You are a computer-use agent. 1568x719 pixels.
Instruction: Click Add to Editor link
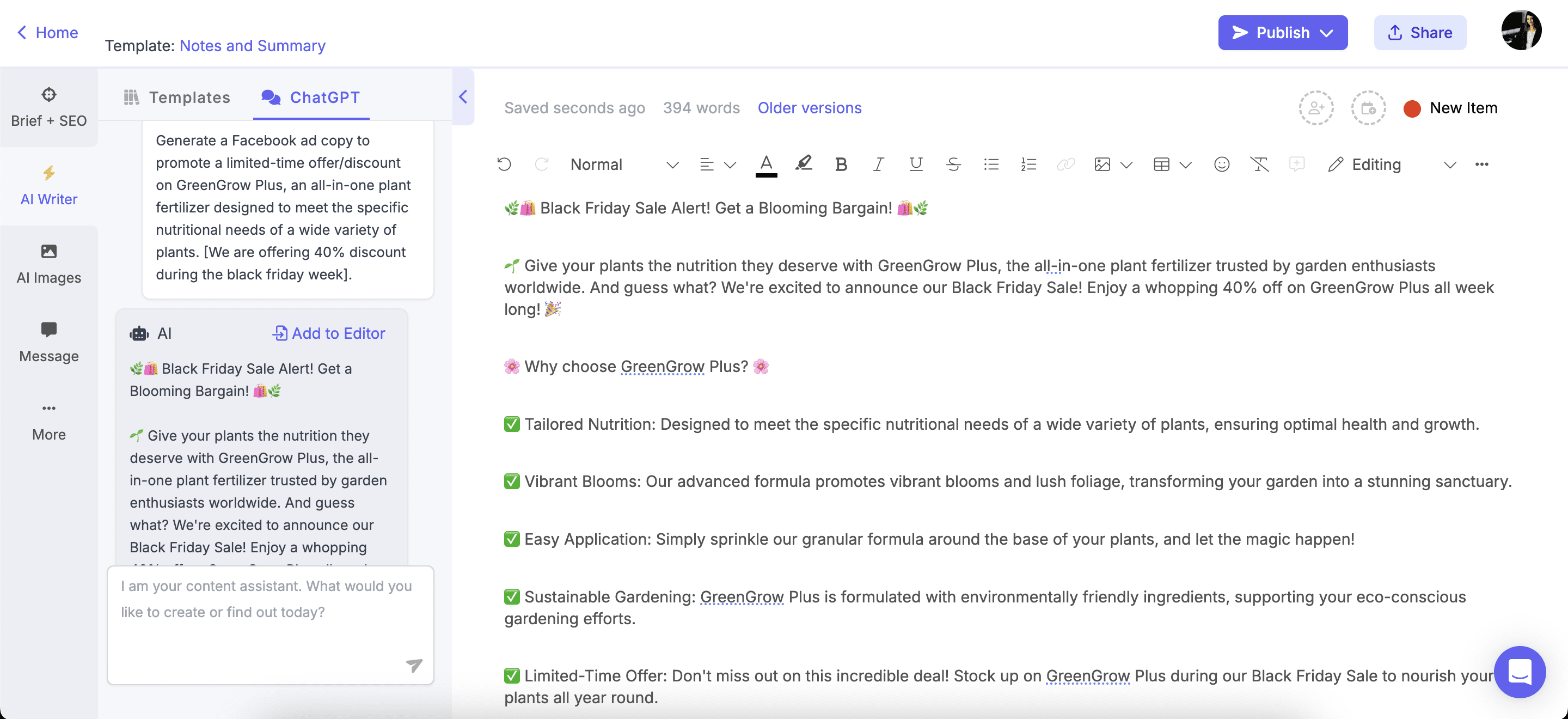tap(329, 333)
